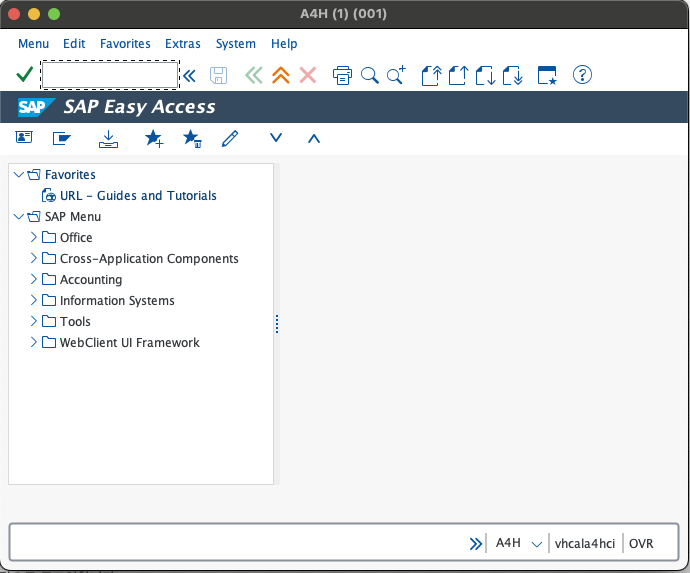Click the SAP logo in title bar
This screenshot has height=573, width=690.
tap(36, 107)
